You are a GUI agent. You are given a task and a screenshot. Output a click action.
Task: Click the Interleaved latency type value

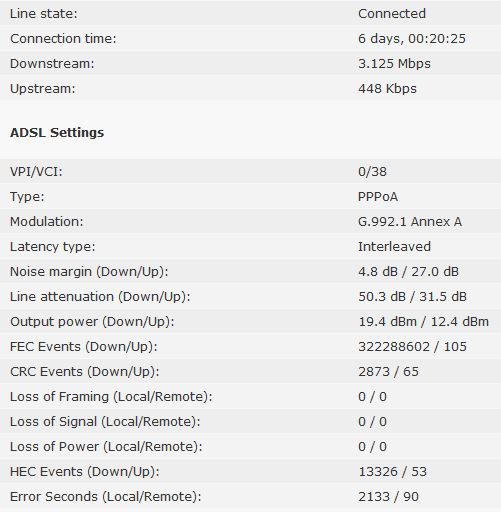[x=394, y=247]
